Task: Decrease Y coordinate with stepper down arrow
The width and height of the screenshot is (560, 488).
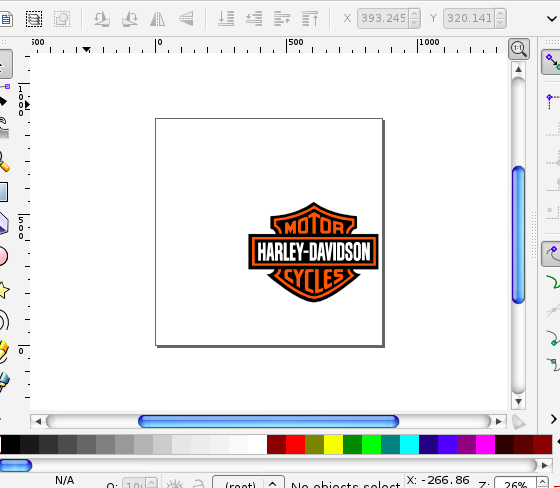Action: pyautogui.click(x=501, y=23)
